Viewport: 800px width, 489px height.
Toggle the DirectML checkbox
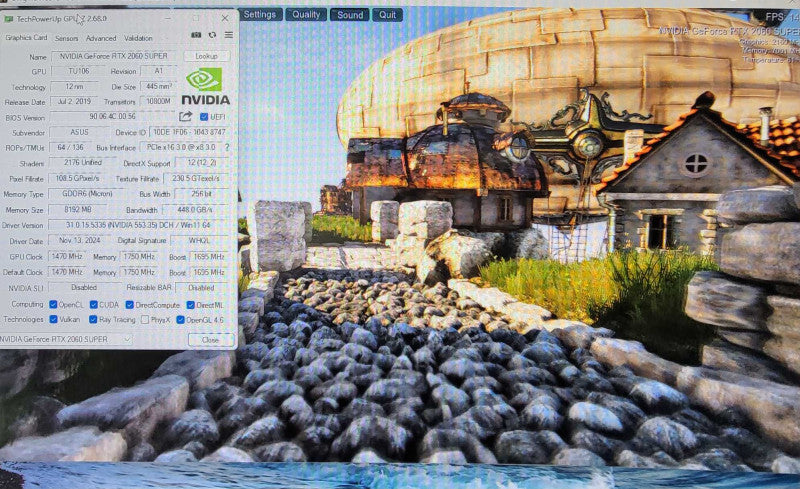click(x=190, y=305)
